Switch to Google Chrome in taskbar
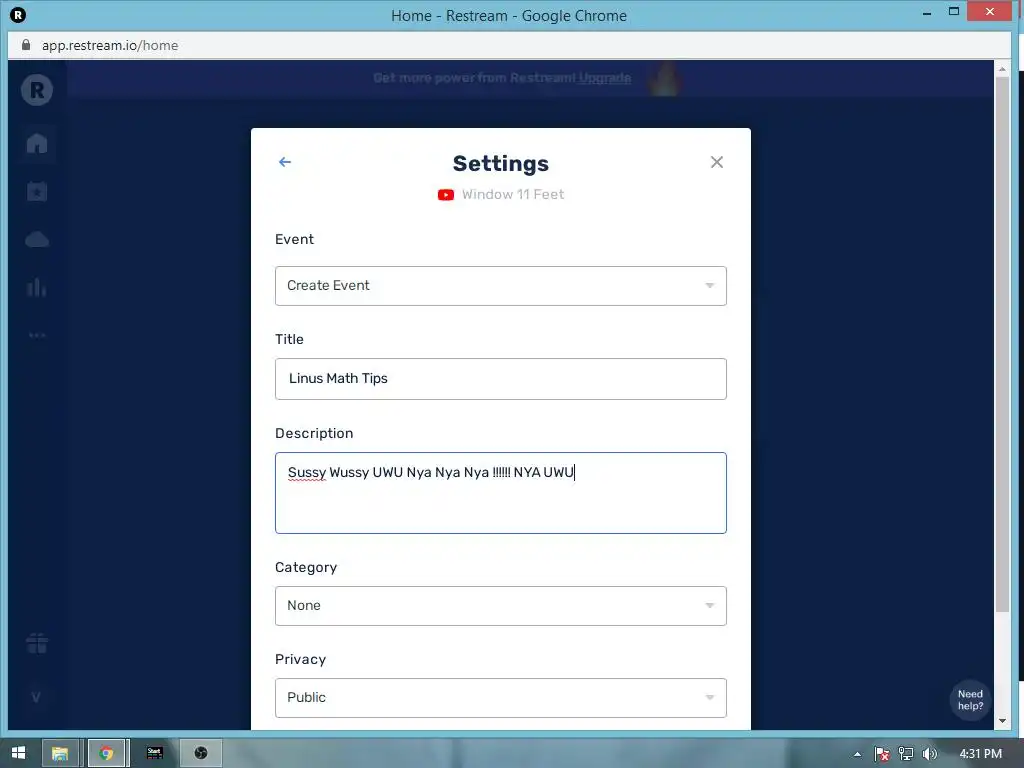The height and width of the screenshot is (768, 1024). [x=106, y=753]
